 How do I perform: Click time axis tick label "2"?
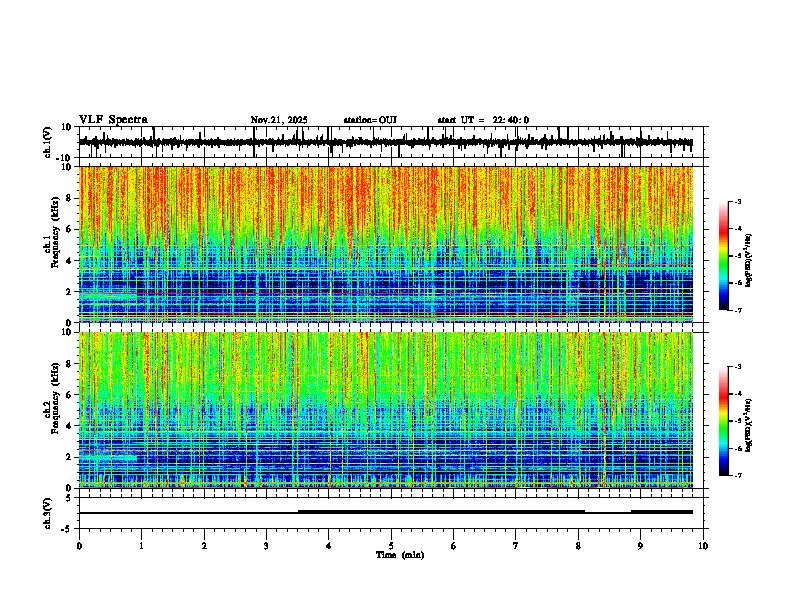point(204,546)
